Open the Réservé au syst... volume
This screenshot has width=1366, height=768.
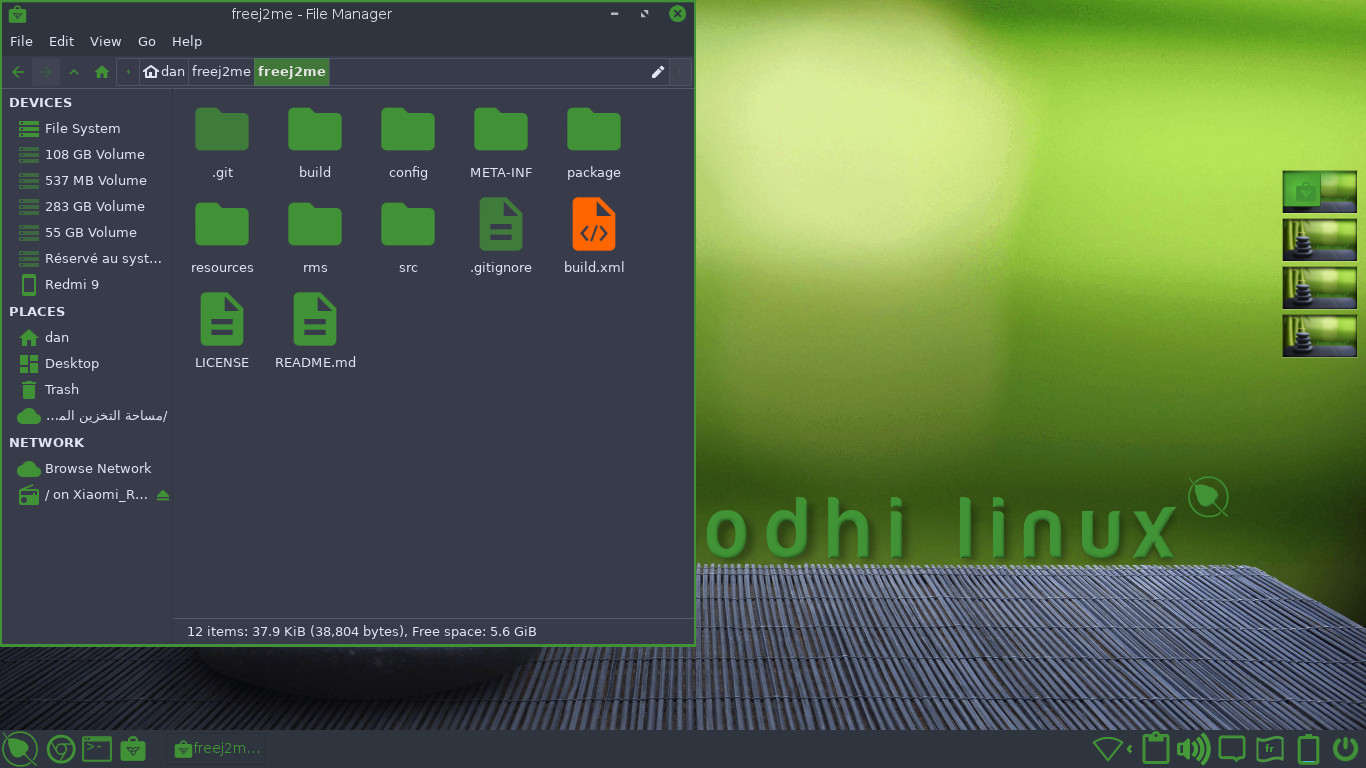point(88,258)
